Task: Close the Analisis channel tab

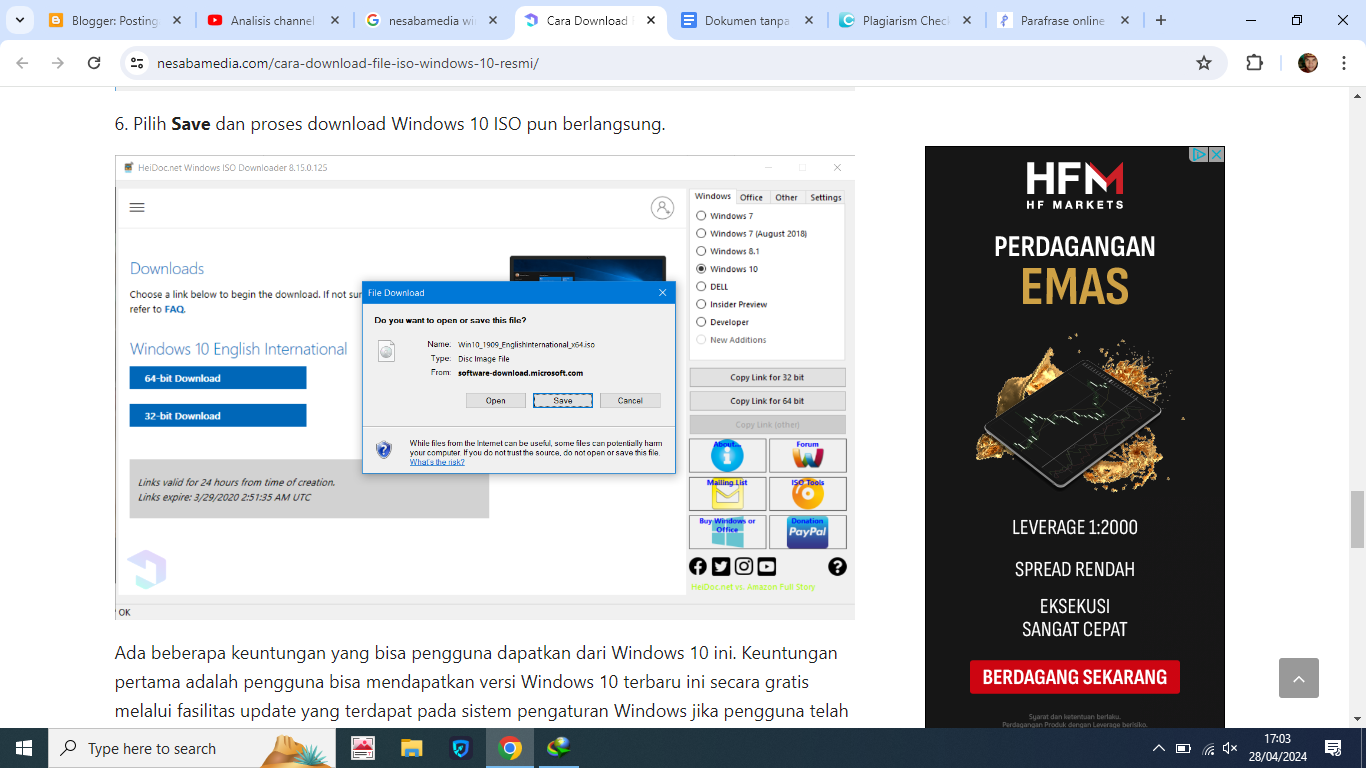Action: coord(335,20)
